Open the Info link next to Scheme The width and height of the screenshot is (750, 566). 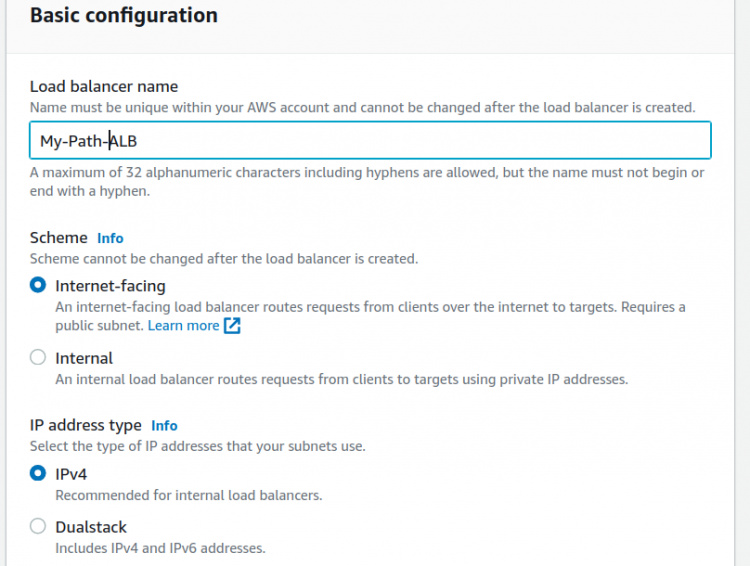coord(110,238)
